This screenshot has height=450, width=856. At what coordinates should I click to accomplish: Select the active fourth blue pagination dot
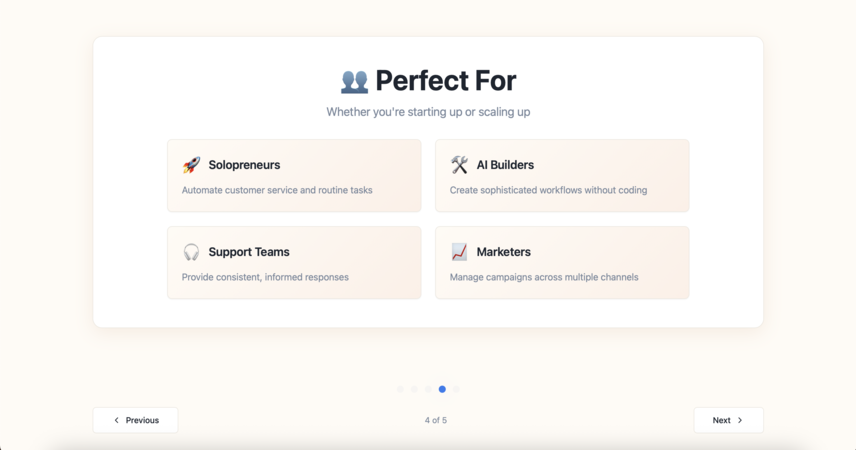pos(442,389)
